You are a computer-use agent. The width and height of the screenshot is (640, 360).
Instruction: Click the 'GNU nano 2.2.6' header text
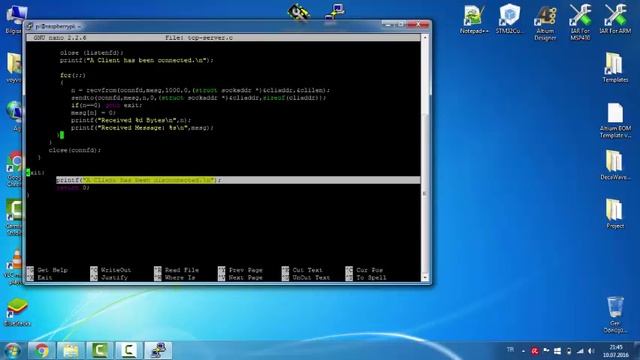point(60,38)
